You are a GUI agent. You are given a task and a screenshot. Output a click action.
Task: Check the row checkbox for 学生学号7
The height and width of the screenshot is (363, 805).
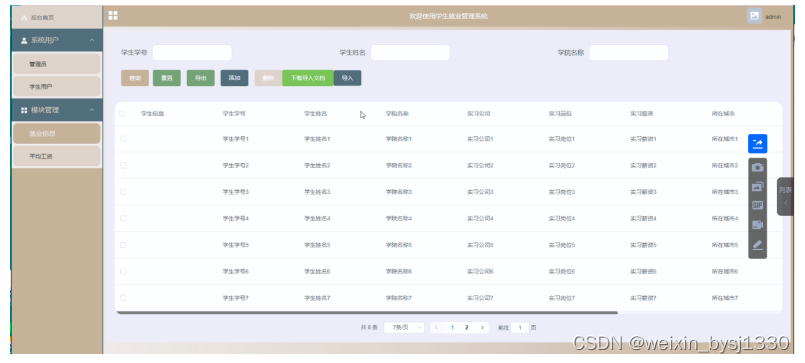[123, 298]
